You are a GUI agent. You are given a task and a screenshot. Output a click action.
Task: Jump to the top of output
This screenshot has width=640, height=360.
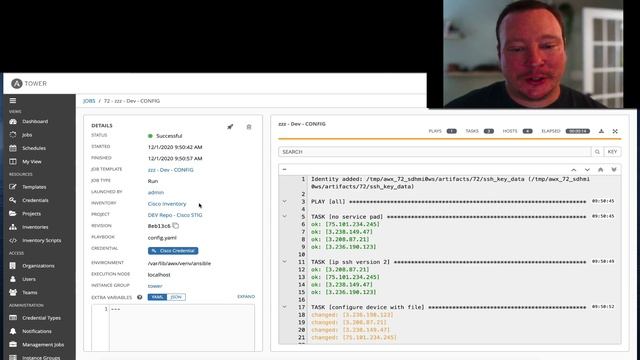click(x=600, y=169)
